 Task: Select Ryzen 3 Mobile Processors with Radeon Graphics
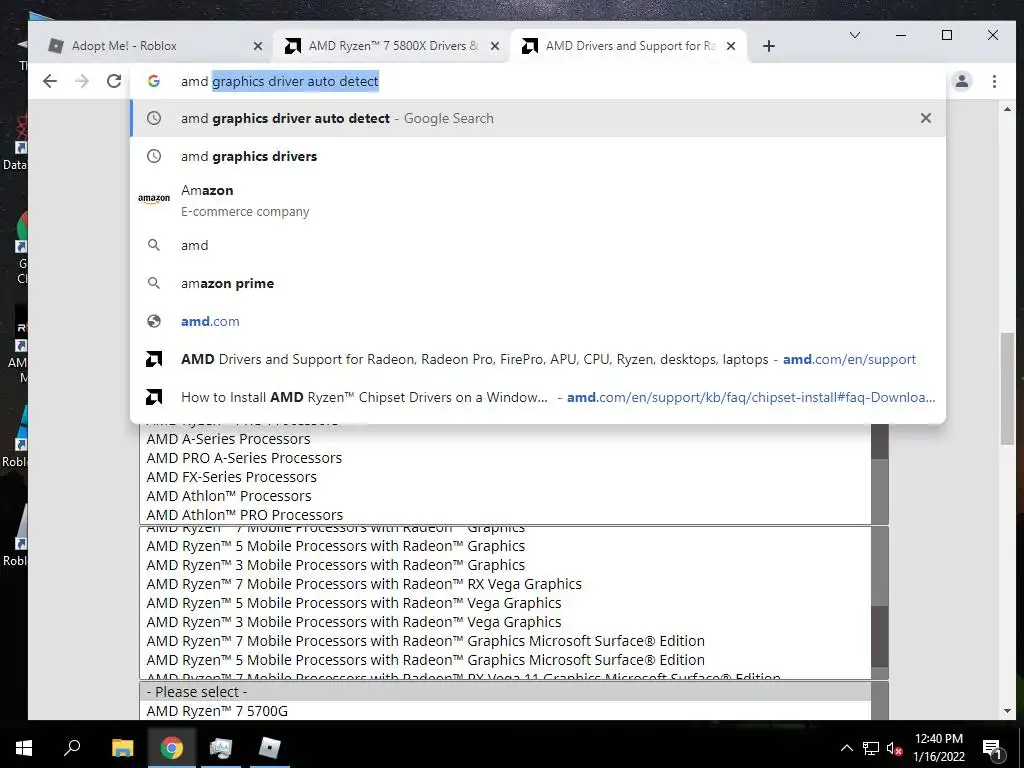coord(505,565)
